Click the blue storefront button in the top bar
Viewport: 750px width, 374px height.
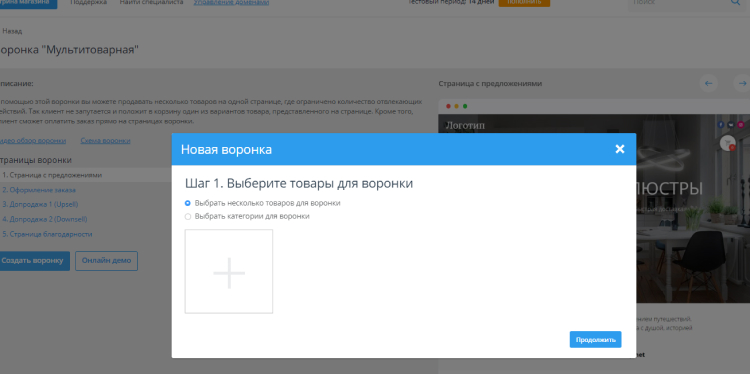(28, 3)
